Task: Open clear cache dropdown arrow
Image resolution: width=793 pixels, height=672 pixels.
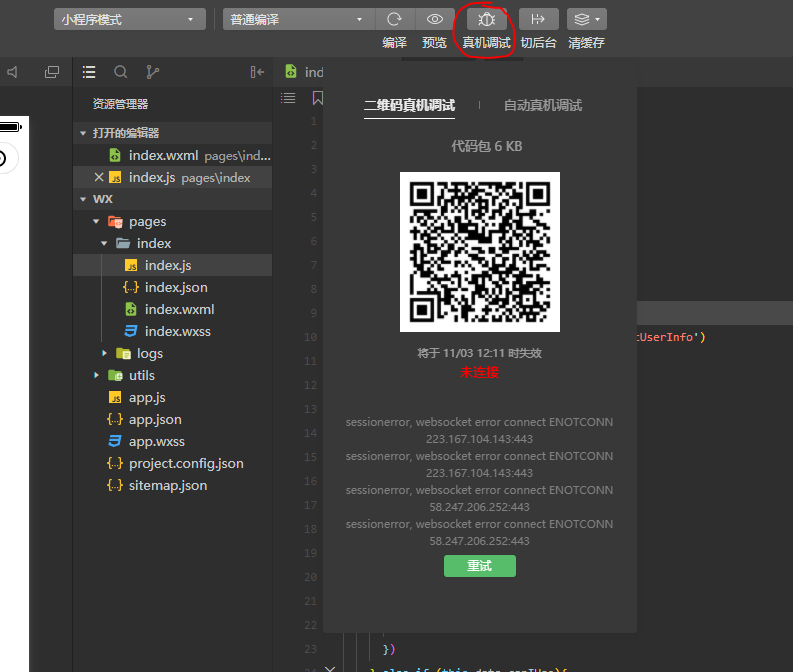Action: click(x=597, y=20)
